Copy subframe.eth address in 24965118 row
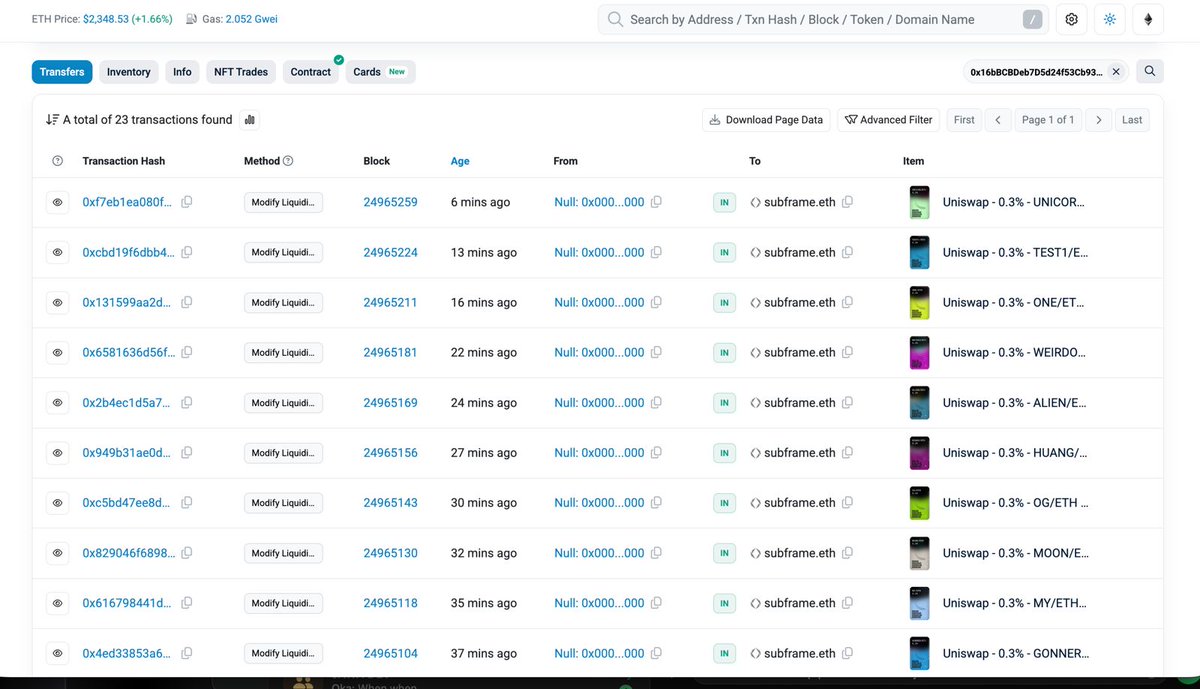1200x689 pixels. pyautogui.click(x=847, y=603)
